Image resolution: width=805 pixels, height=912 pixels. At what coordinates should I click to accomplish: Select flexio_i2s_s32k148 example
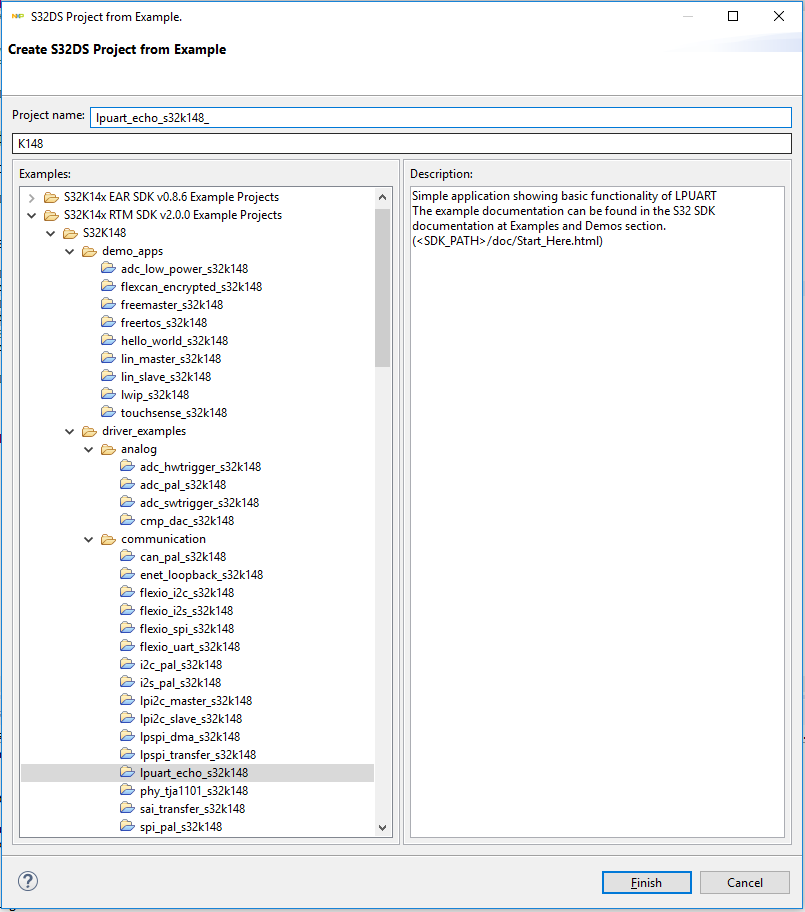[x=186, y=611]
